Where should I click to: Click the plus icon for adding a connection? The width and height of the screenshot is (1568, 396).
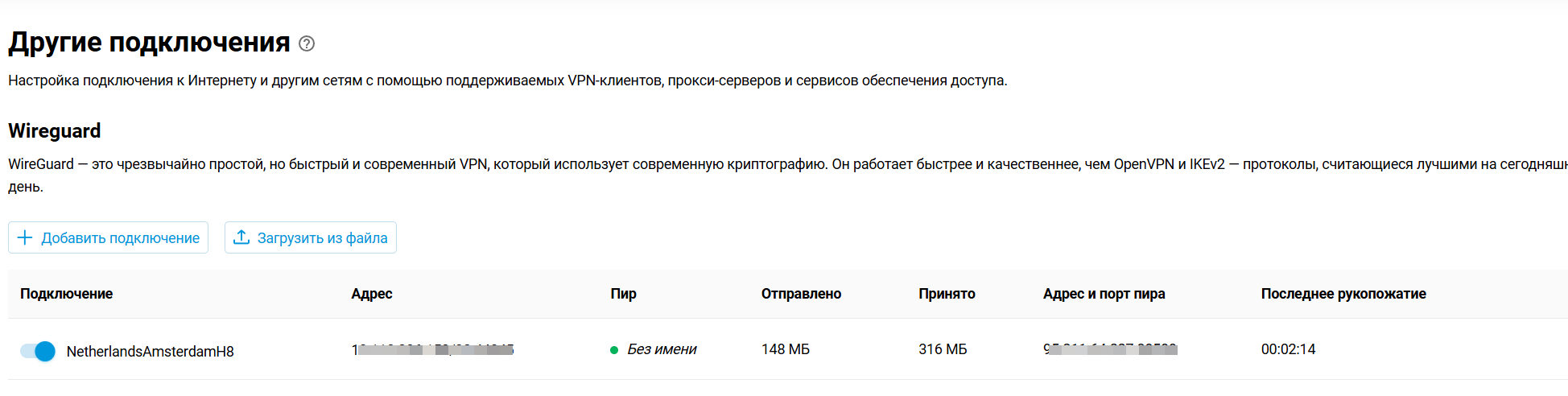(x=25, y=237)
